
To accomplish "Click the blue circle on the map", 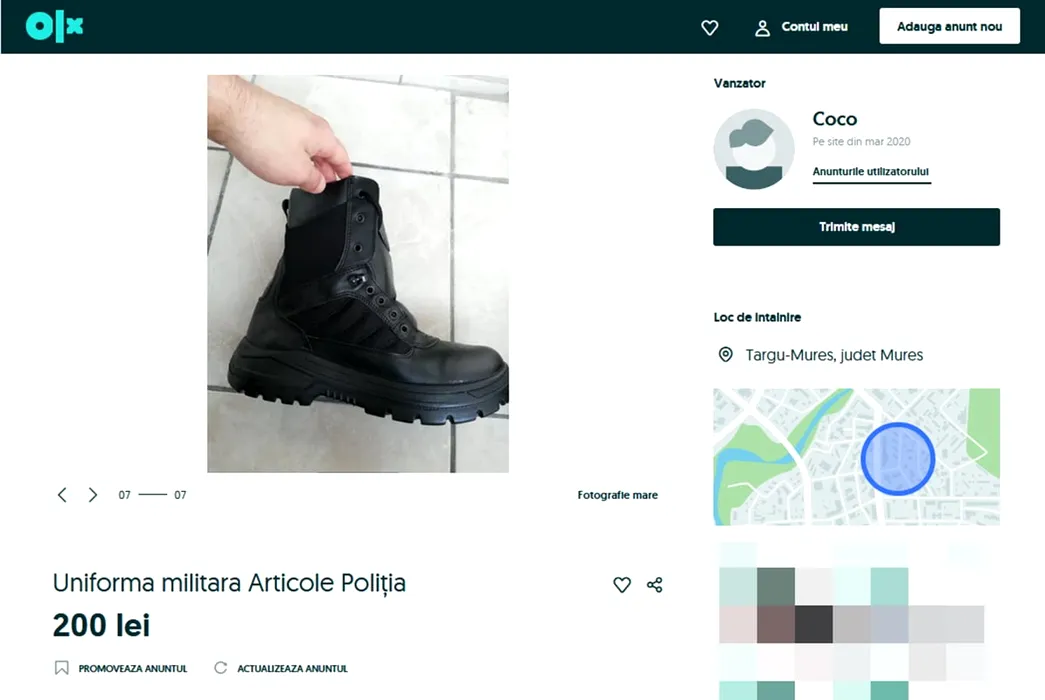I will coord(898,459).
